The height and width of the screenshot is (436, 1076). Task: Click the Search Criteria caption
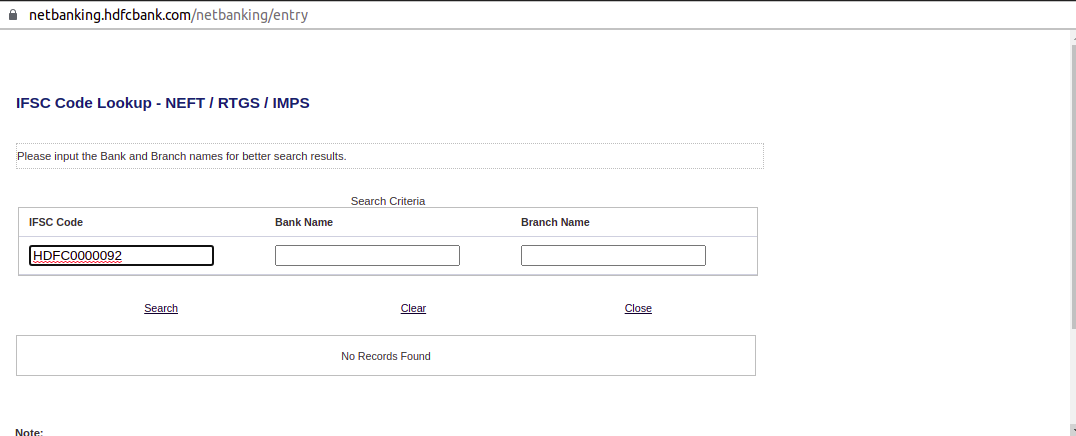click(388, 201)
